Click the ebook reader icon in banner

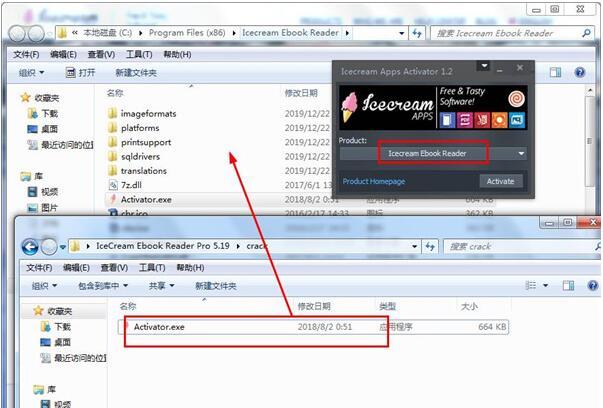[x=447, y=120]
